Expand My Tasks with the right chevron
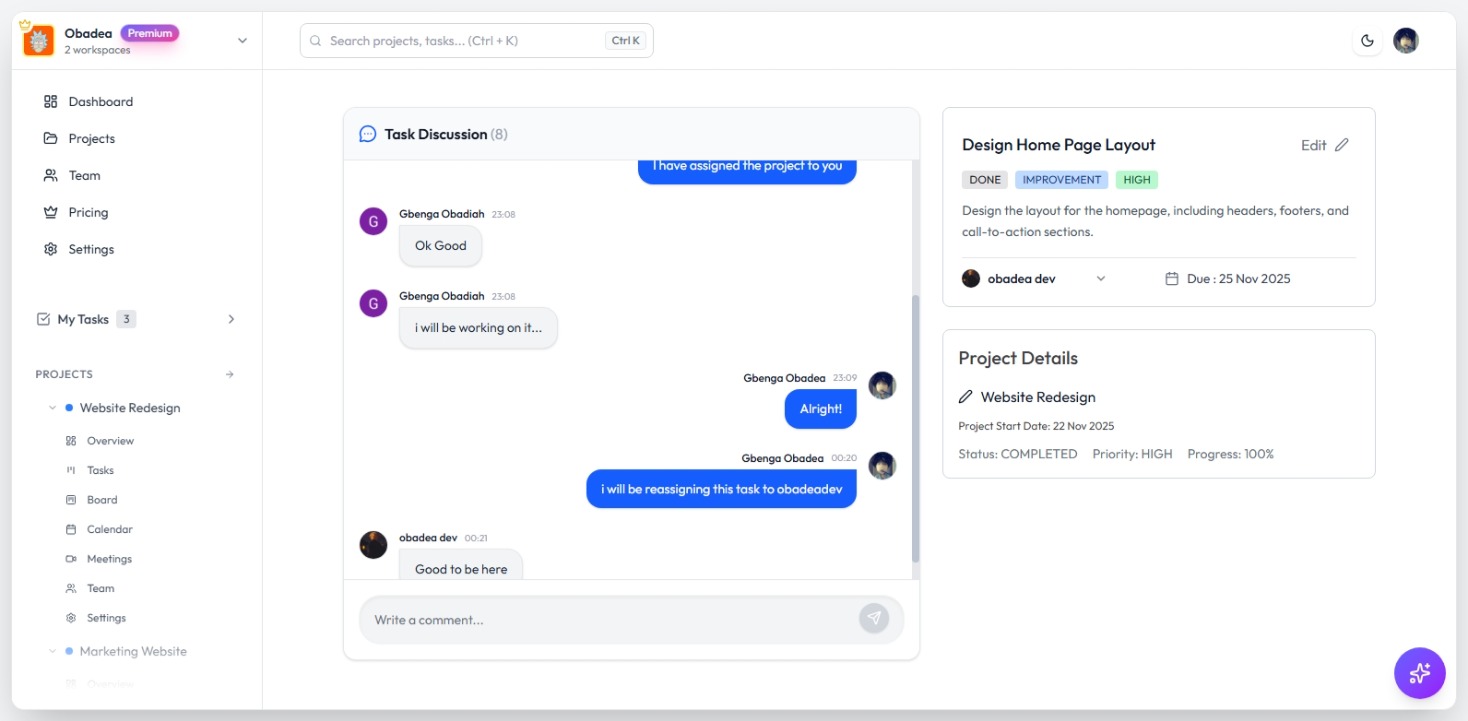Image resolution: width=1468 pixels, height=721 pixels. pyautogui.click(x=231, y=319)
